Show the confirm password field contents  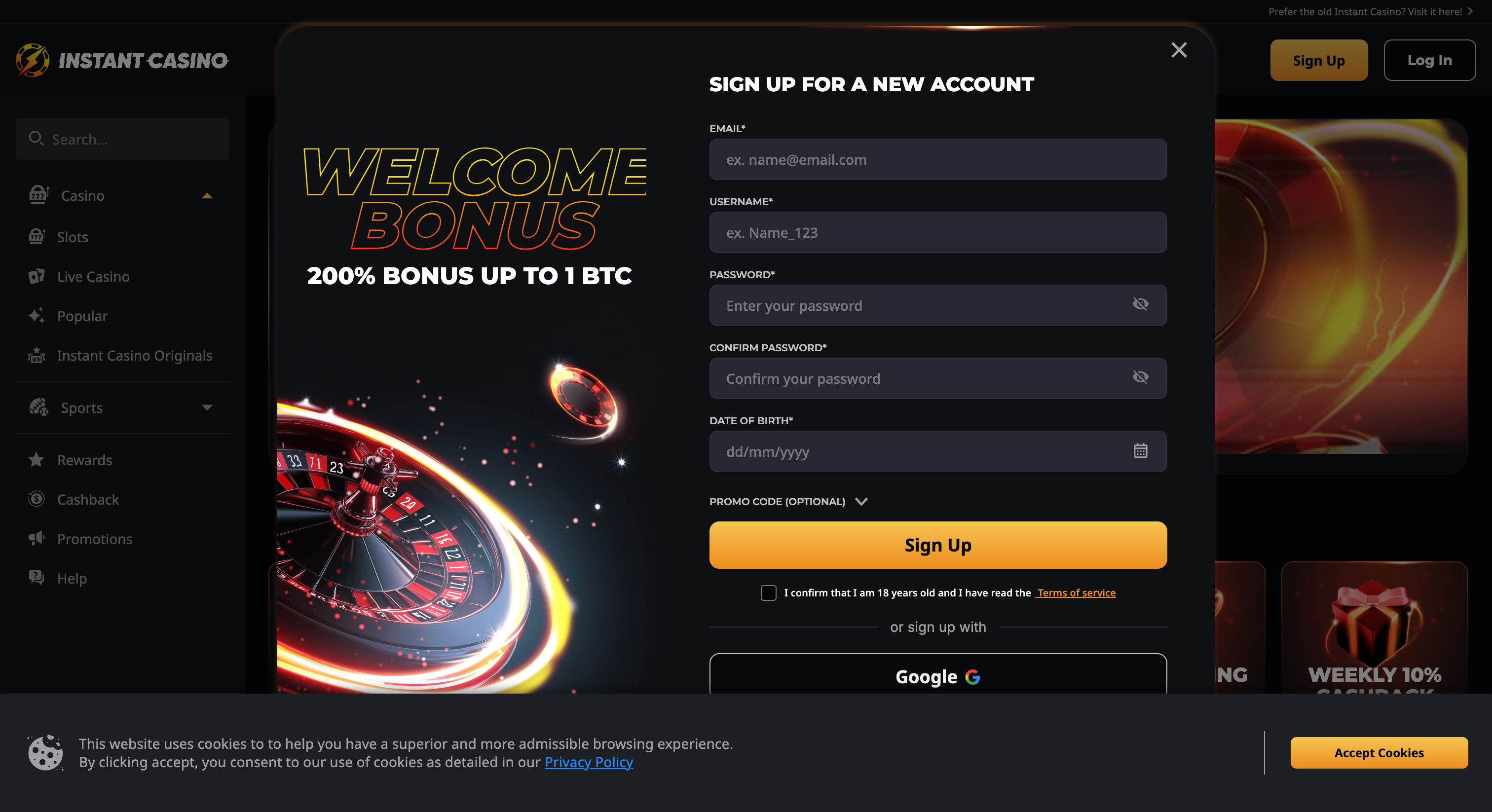[x=1140, y=377]
